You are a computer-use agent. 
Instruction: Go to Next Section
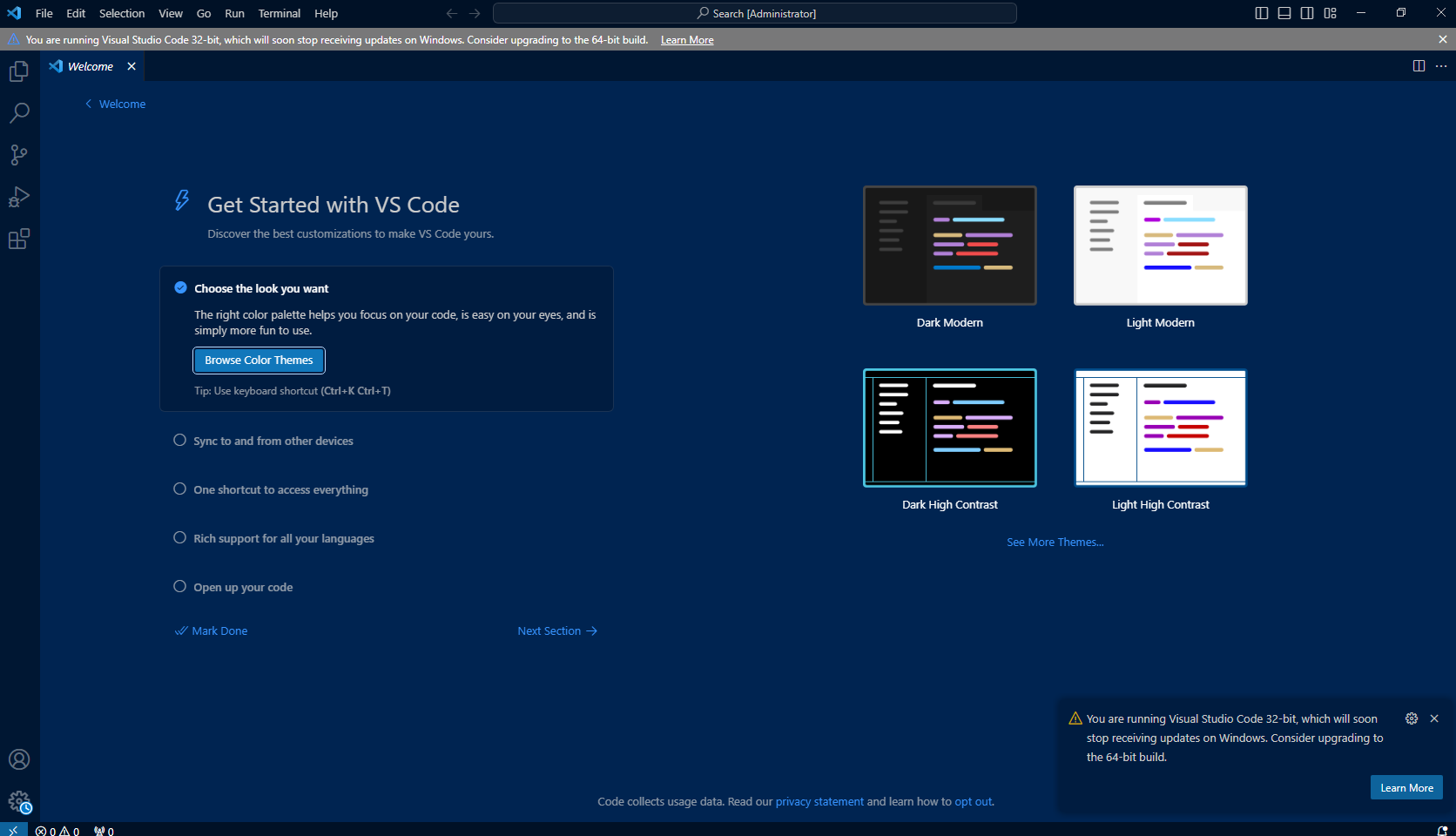(557, 630)
